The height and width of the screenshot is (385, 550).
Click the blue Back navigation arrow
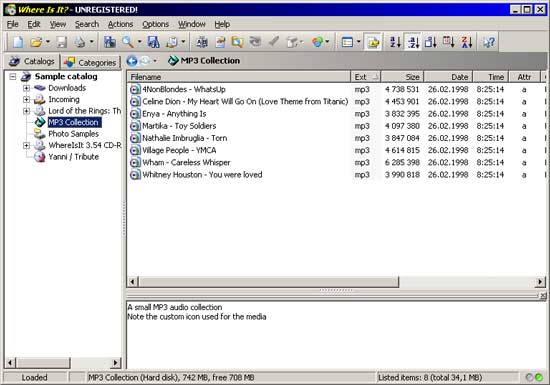tap(132, 61)
